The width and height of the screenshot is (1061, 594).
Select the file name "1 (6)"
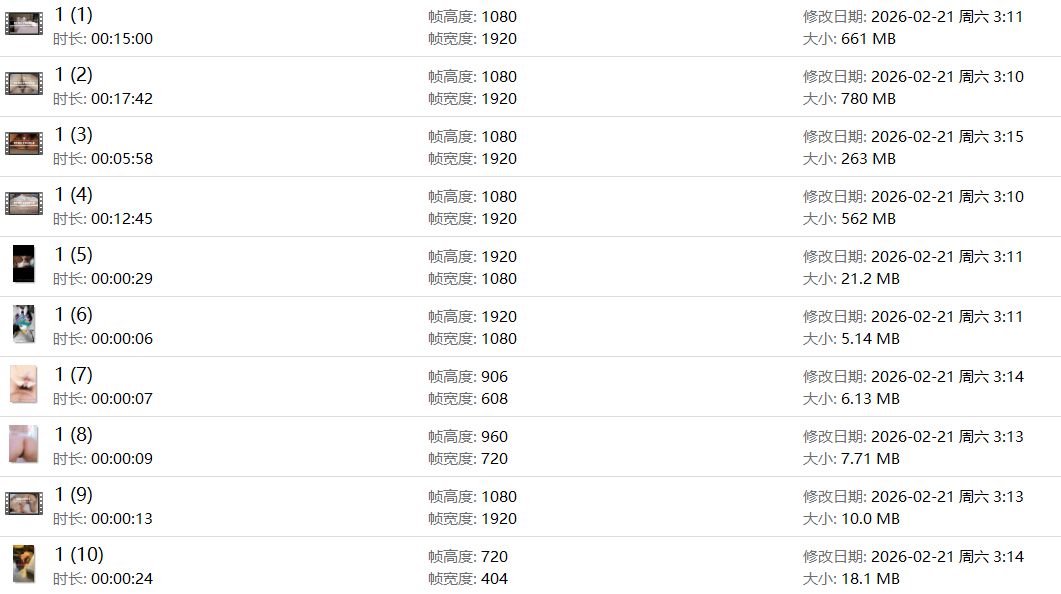pos(73,315)
